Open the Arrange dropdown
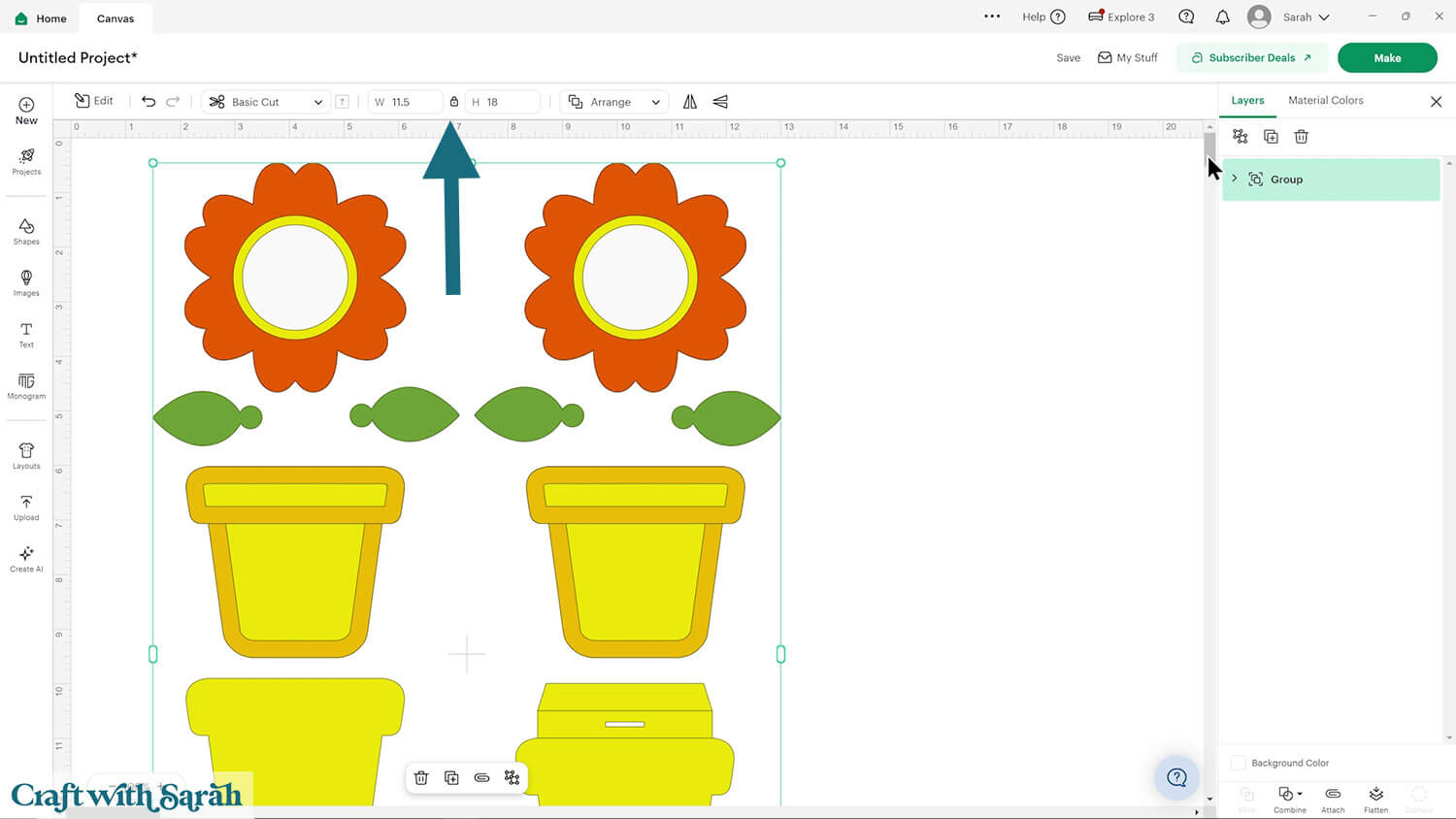Viewport: 1456px width, 819px height. tap(614, 102)
